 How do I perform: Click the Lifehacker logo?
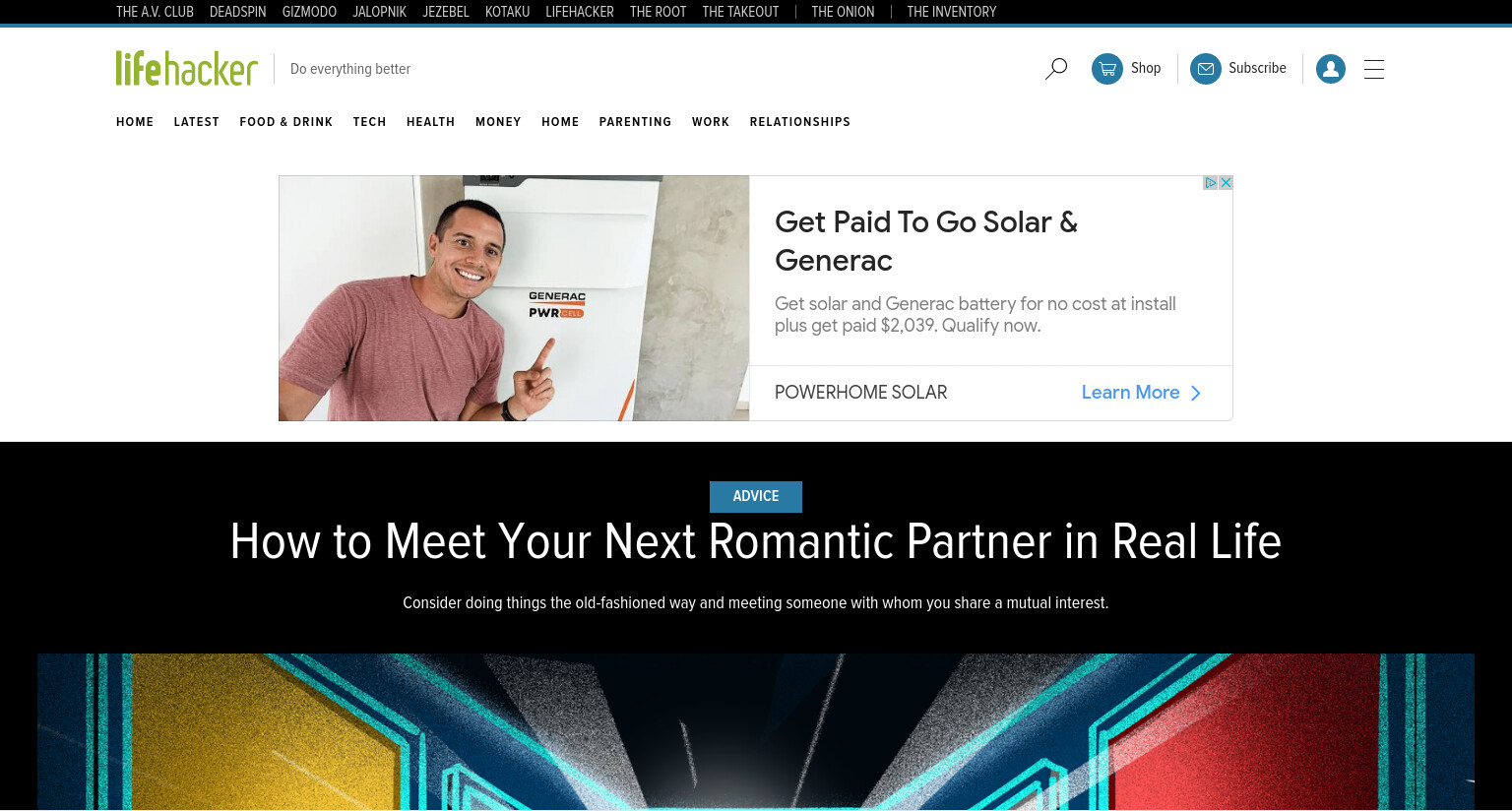point(187,69)
